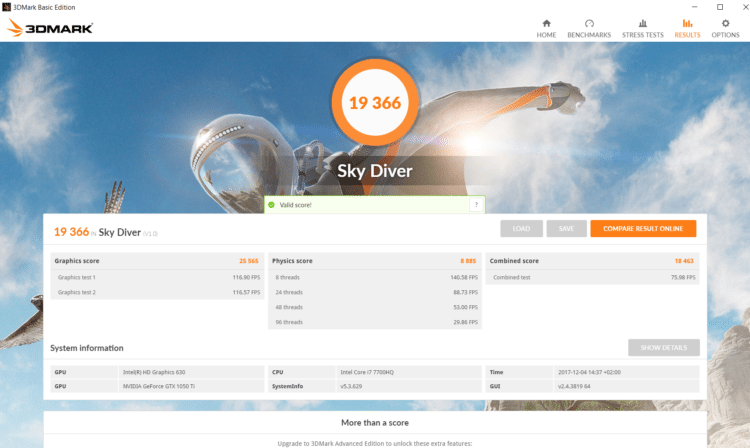Click the OPTIONS menu label
The height and width of the screenshot is (448, 750).
tap(726, 35)
